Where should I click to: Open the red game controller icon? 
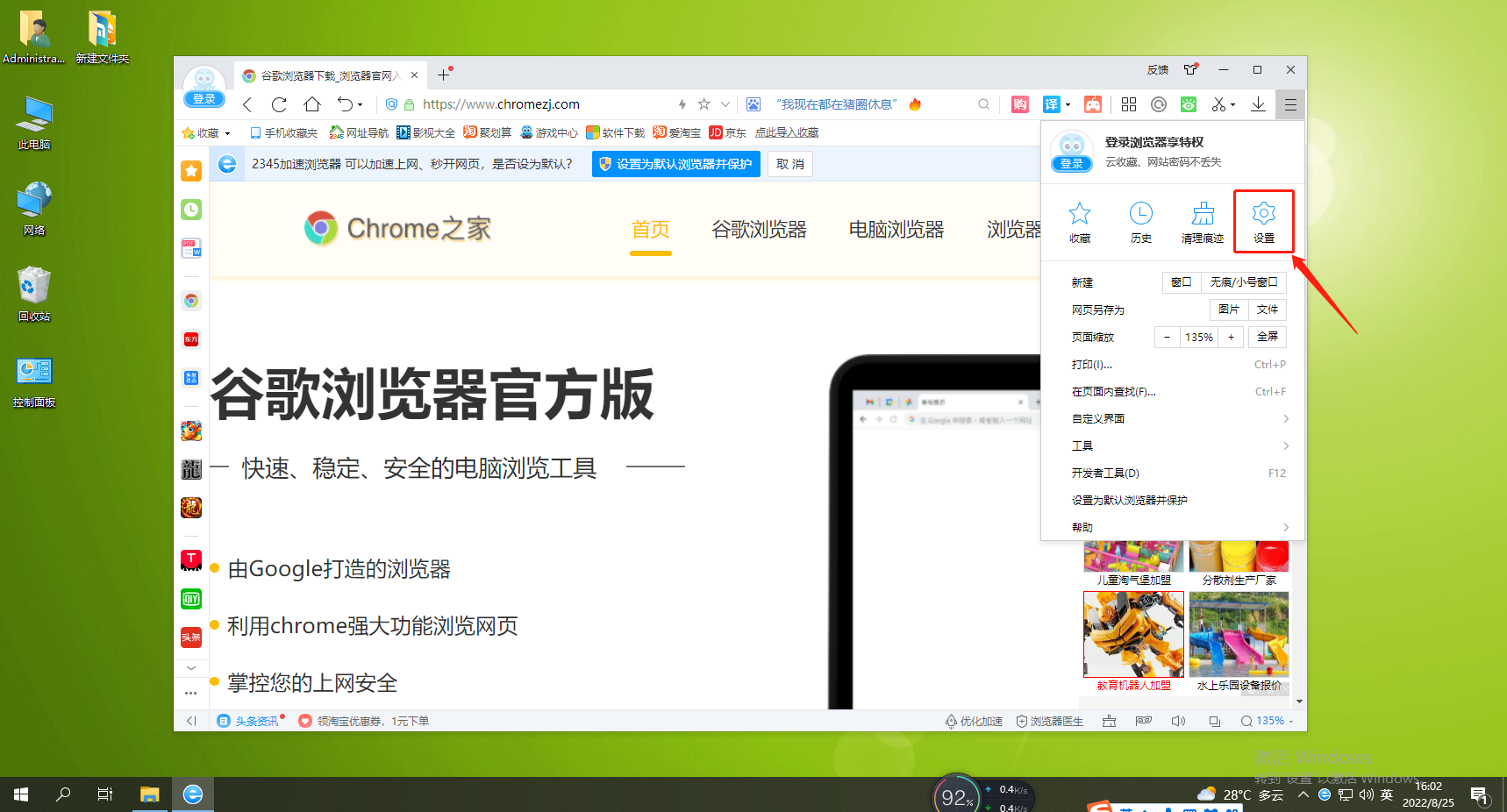(x=1093, y=104)
